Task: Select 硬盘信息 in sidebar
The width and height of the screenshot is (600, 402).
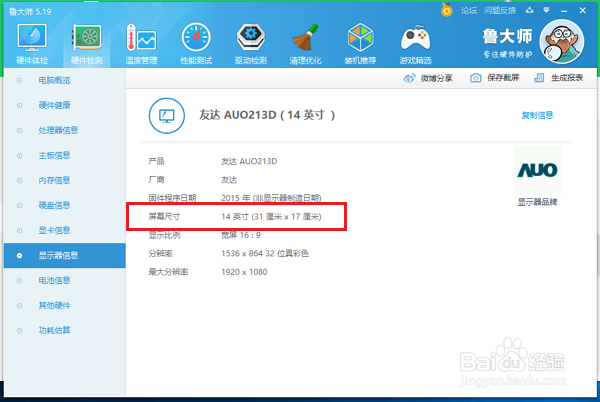Action: point(65,205)
